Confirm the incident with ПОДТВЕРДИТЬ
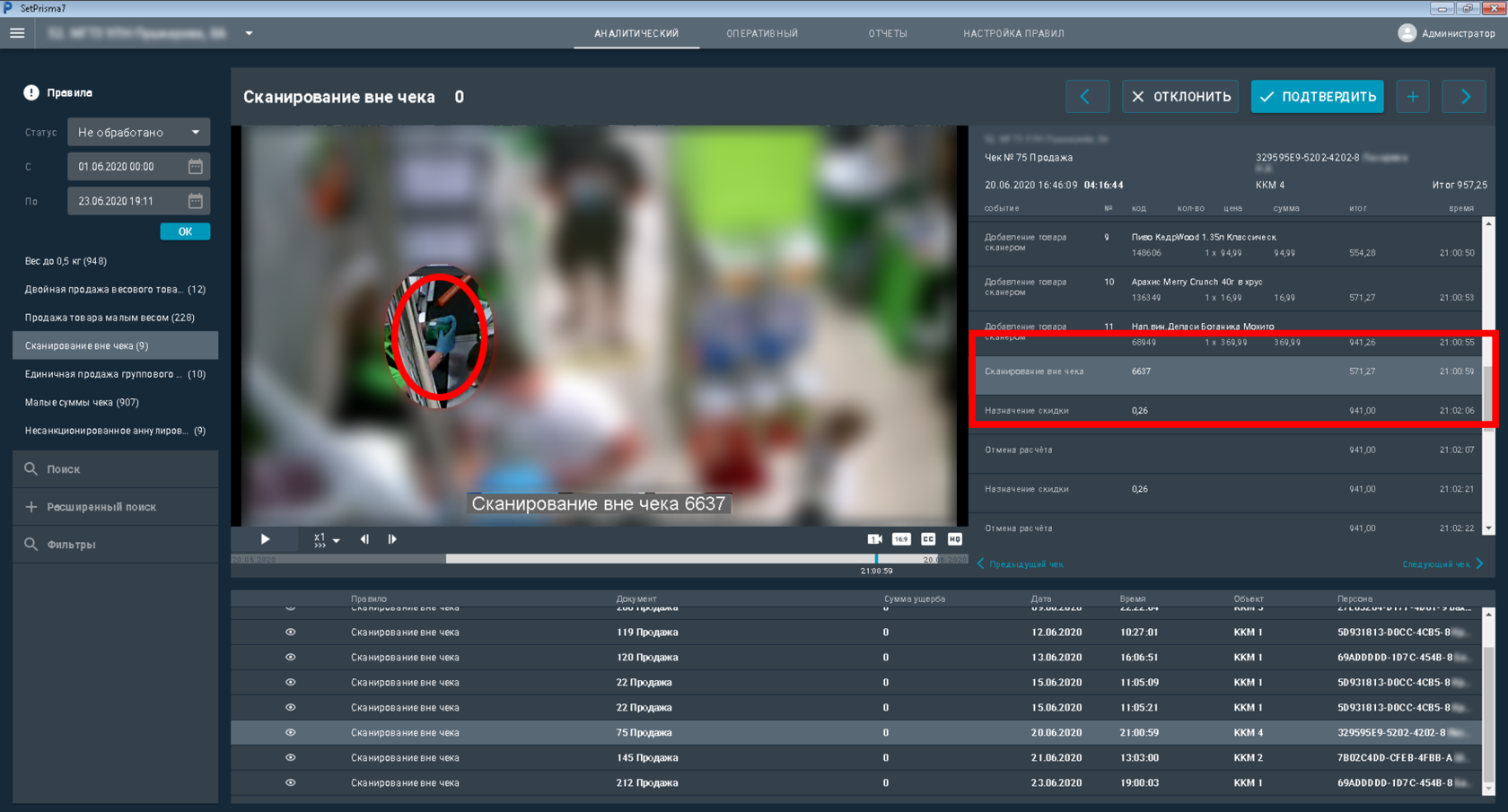The width and height of the screenshot is (1508, 812). click(1318, 97)
